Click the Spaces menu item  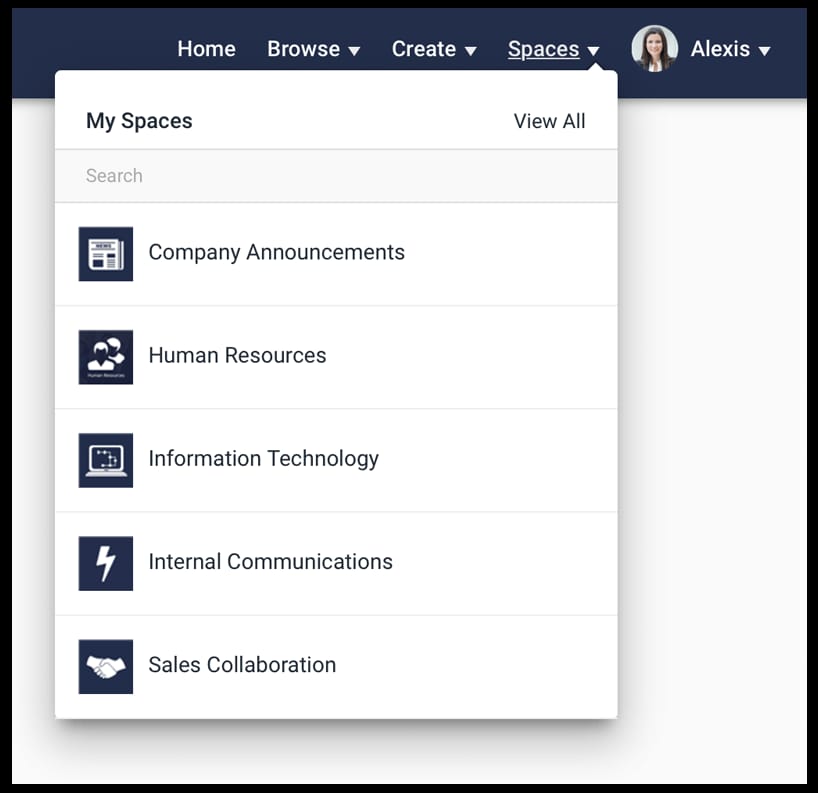pyautogui.click(x=543, y=48)
